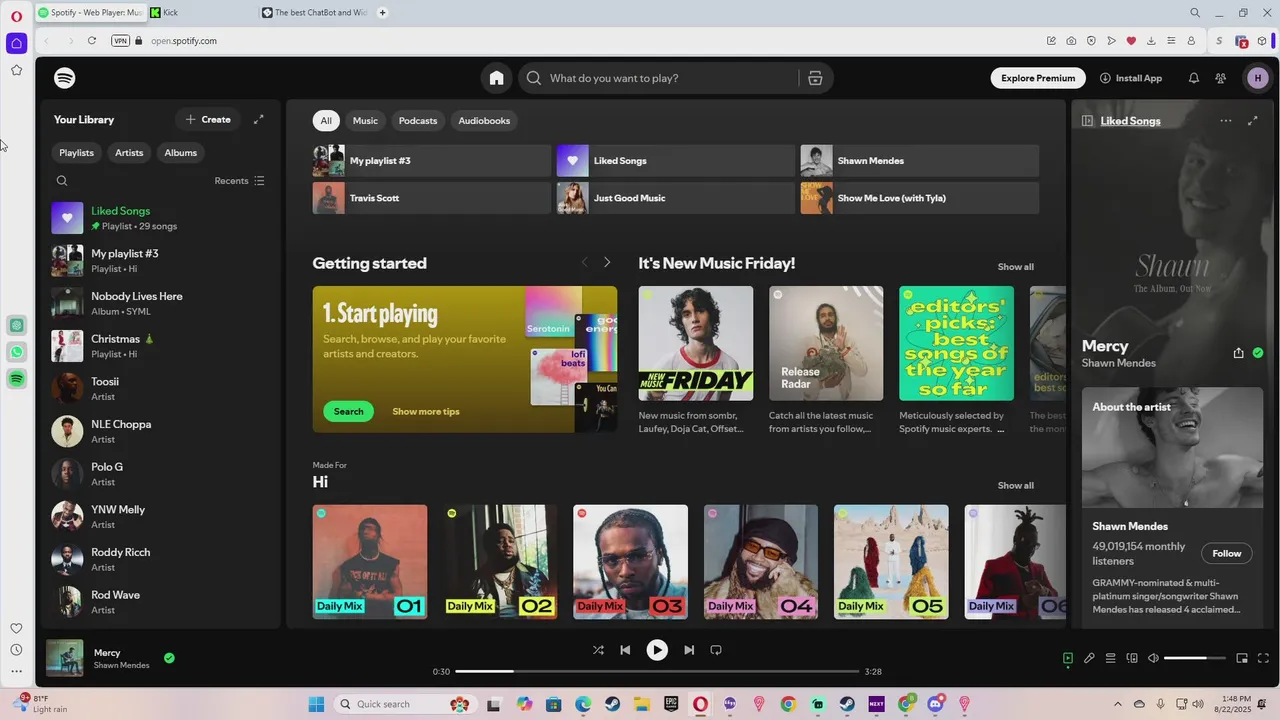Click green Search button in Getting started

point(348,411)
